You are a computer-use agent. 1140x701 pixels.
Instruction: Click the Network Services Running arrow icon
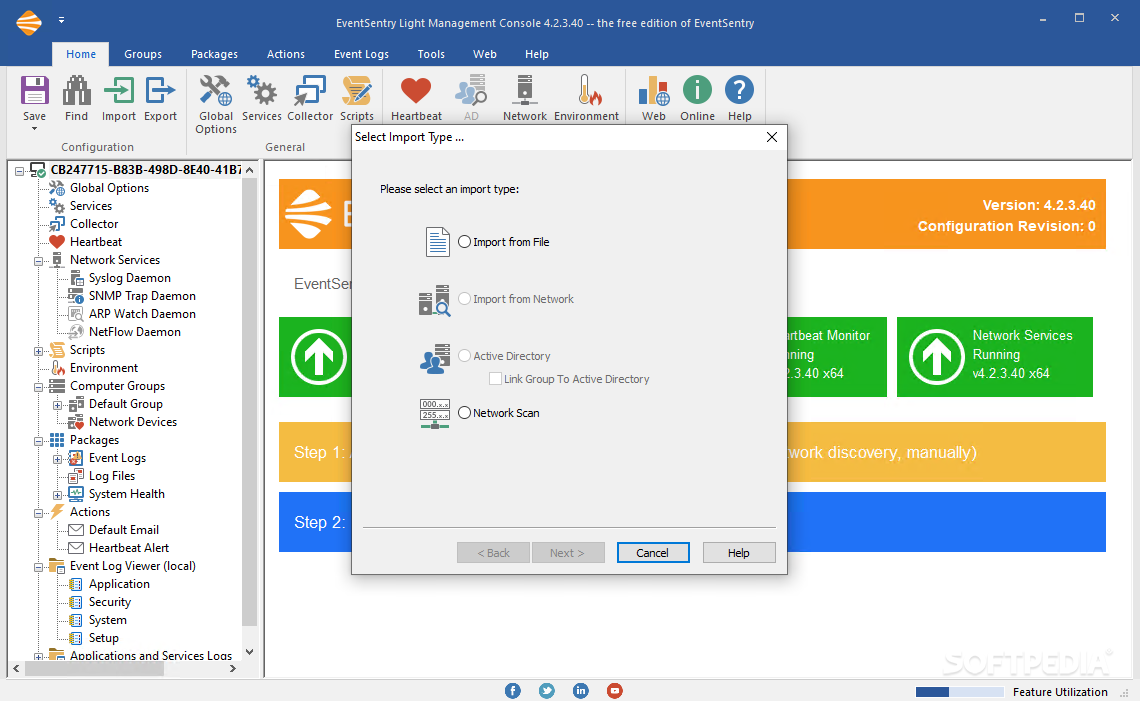coord(936,357)
